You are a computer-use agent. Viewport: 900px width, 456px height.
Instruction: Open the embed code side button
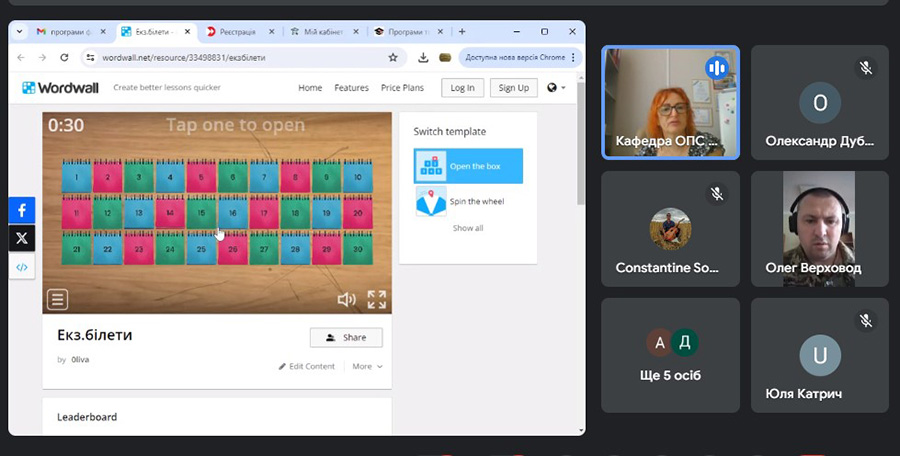click(x=22, y=267)
